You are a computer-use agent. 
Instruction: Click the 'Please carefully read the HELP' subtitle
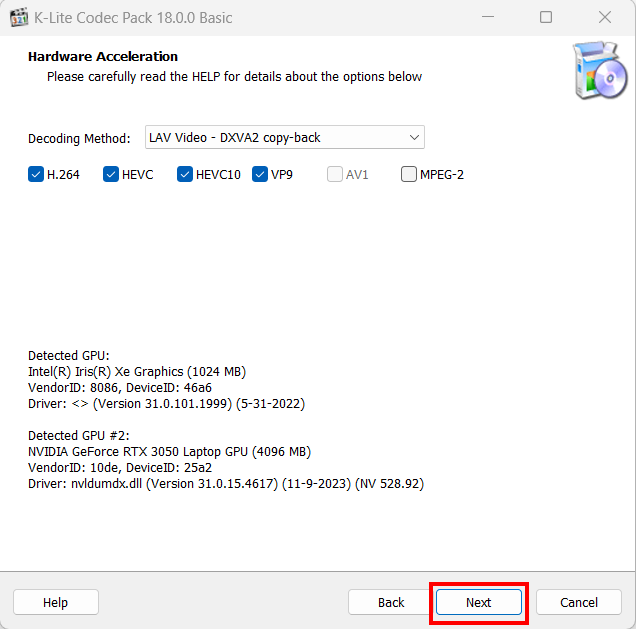[x=234, y=77]
